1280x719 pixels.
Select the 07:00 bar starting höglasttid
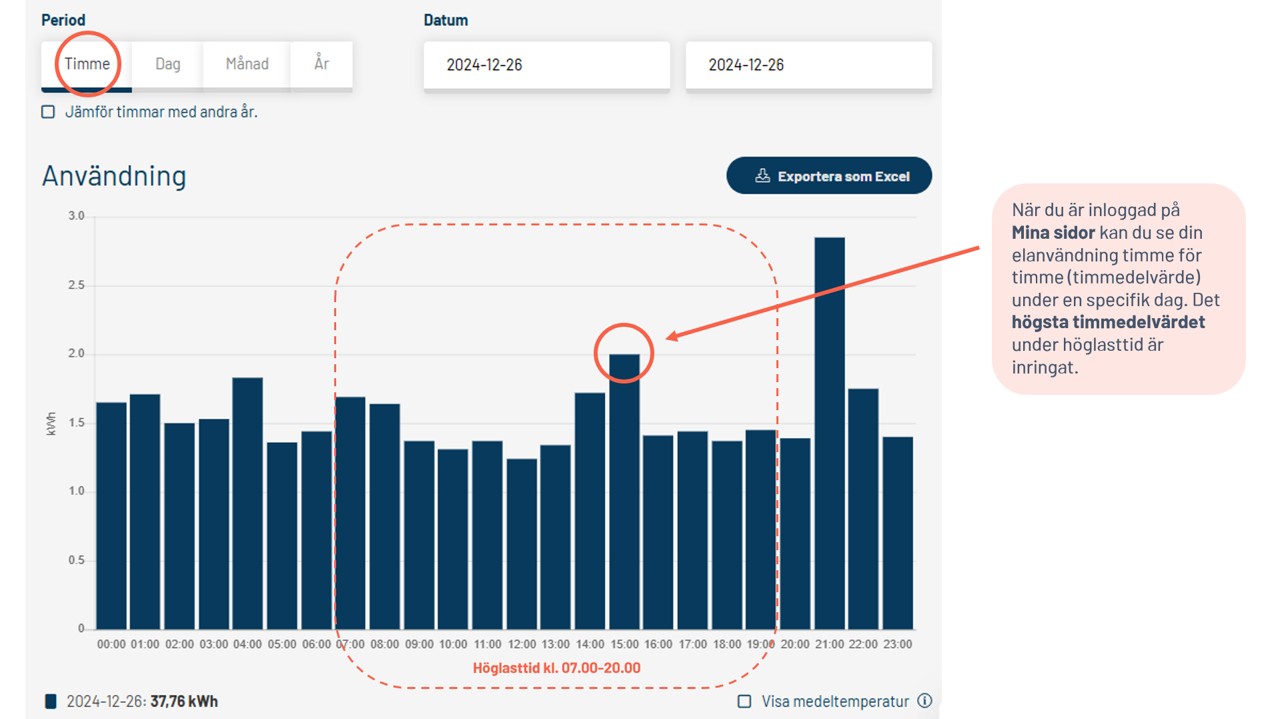(350, 513)
